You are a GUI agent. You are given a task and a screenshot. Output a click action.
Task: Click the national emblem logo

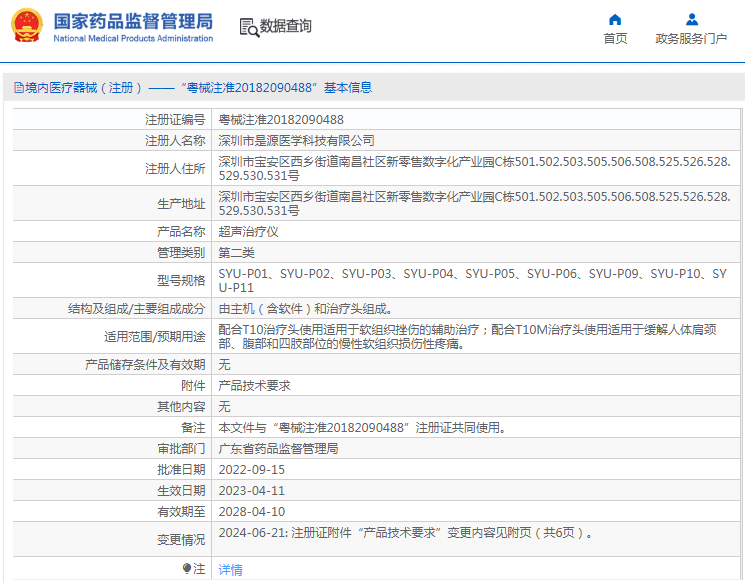point(27,27)
